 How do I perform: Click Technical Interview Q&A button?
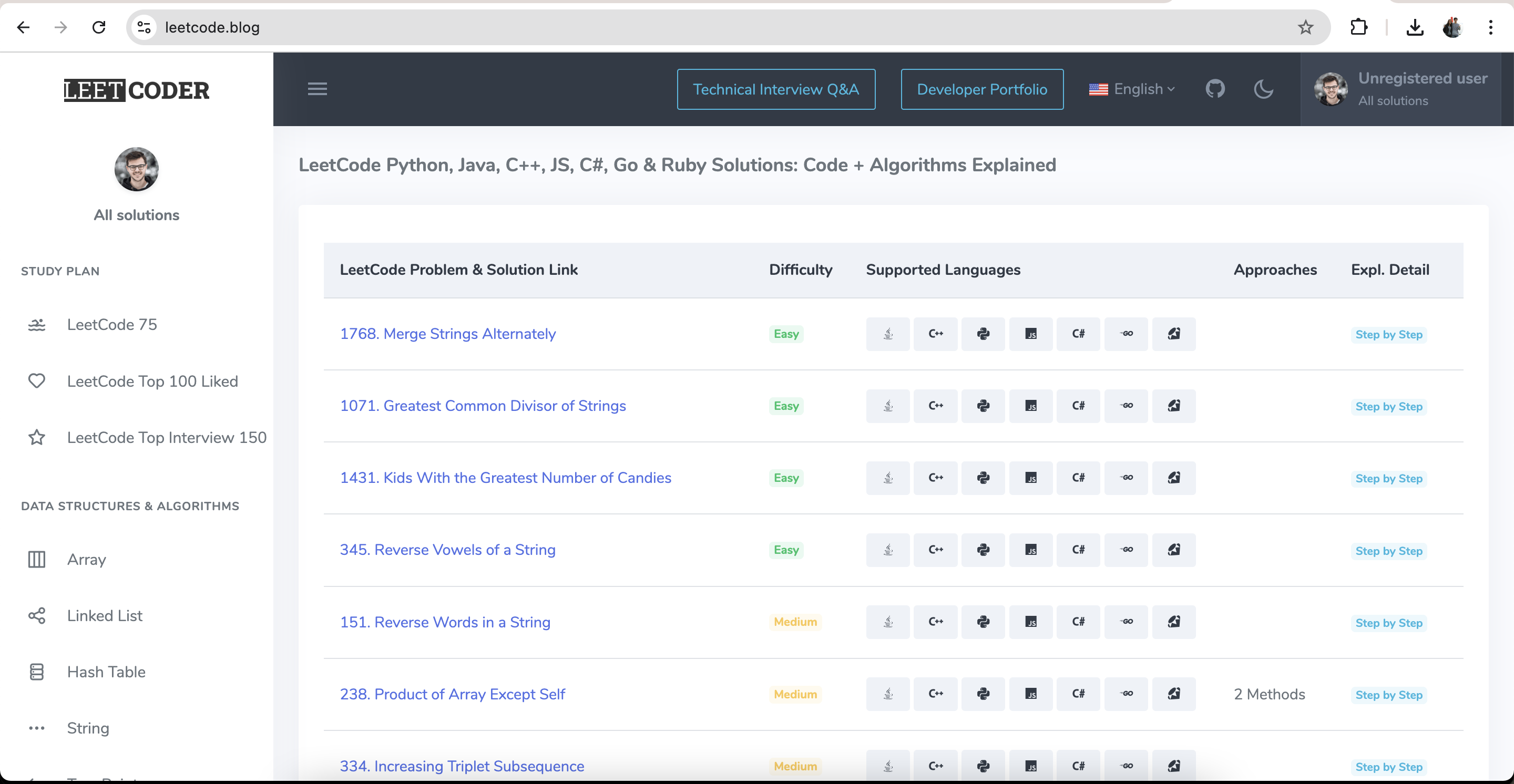coord(776,89)
